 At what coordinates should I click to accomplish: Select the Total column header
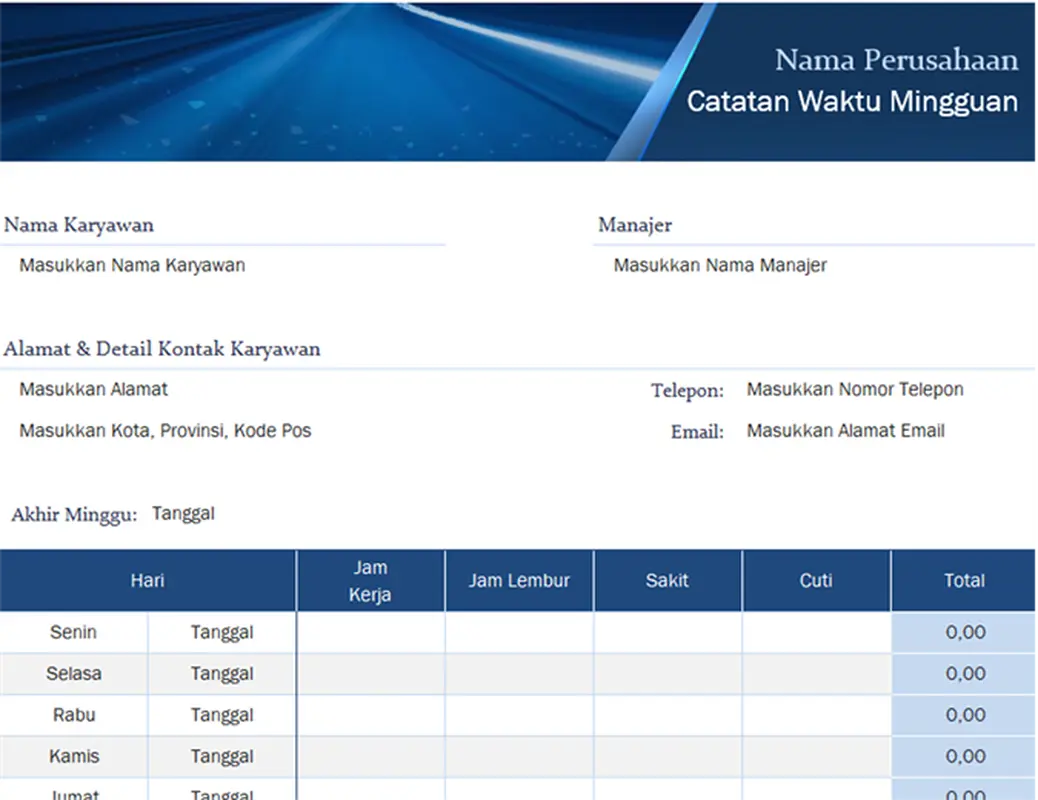click(x=964, y=580)
